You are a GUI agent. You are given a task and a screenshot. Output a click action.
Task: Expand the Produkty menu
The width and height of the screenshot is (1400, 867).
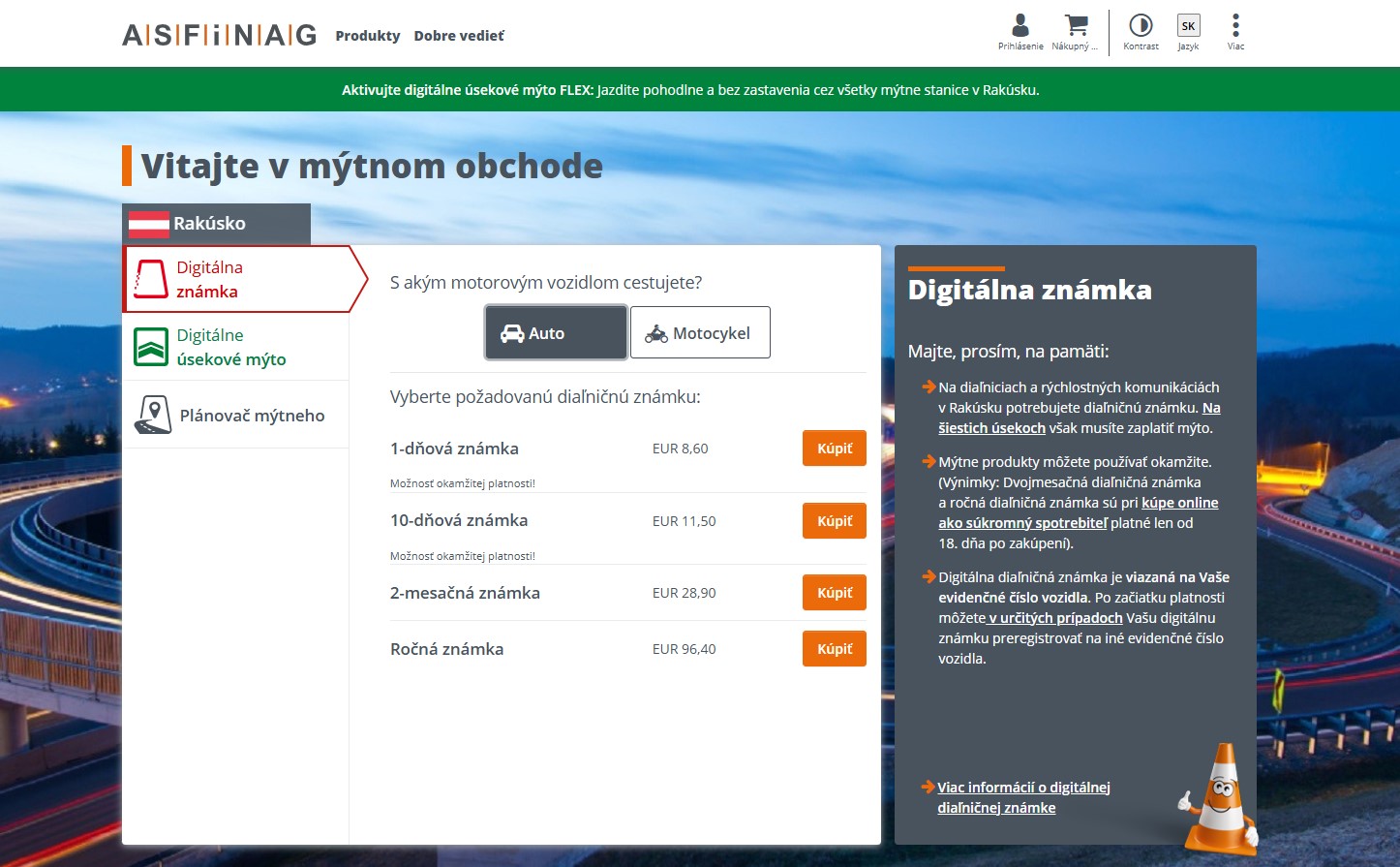368,35
